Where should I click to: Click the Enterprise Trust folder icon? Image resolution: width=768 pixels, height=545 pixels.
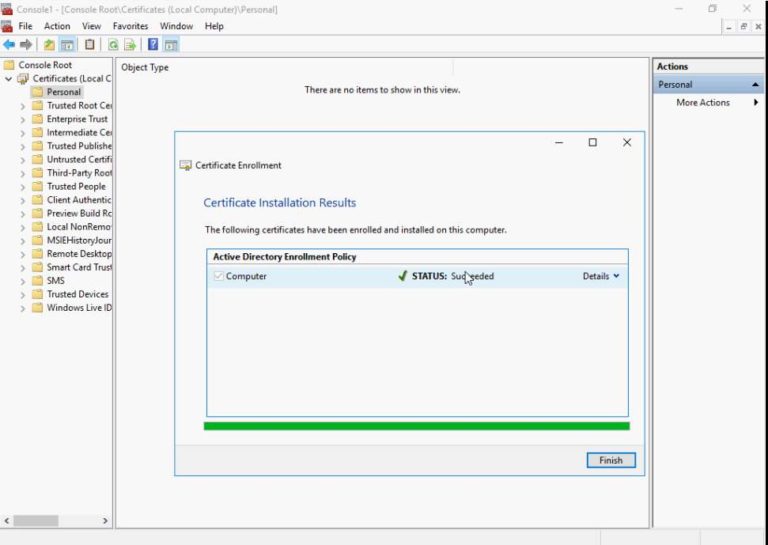tap(37, 119)
